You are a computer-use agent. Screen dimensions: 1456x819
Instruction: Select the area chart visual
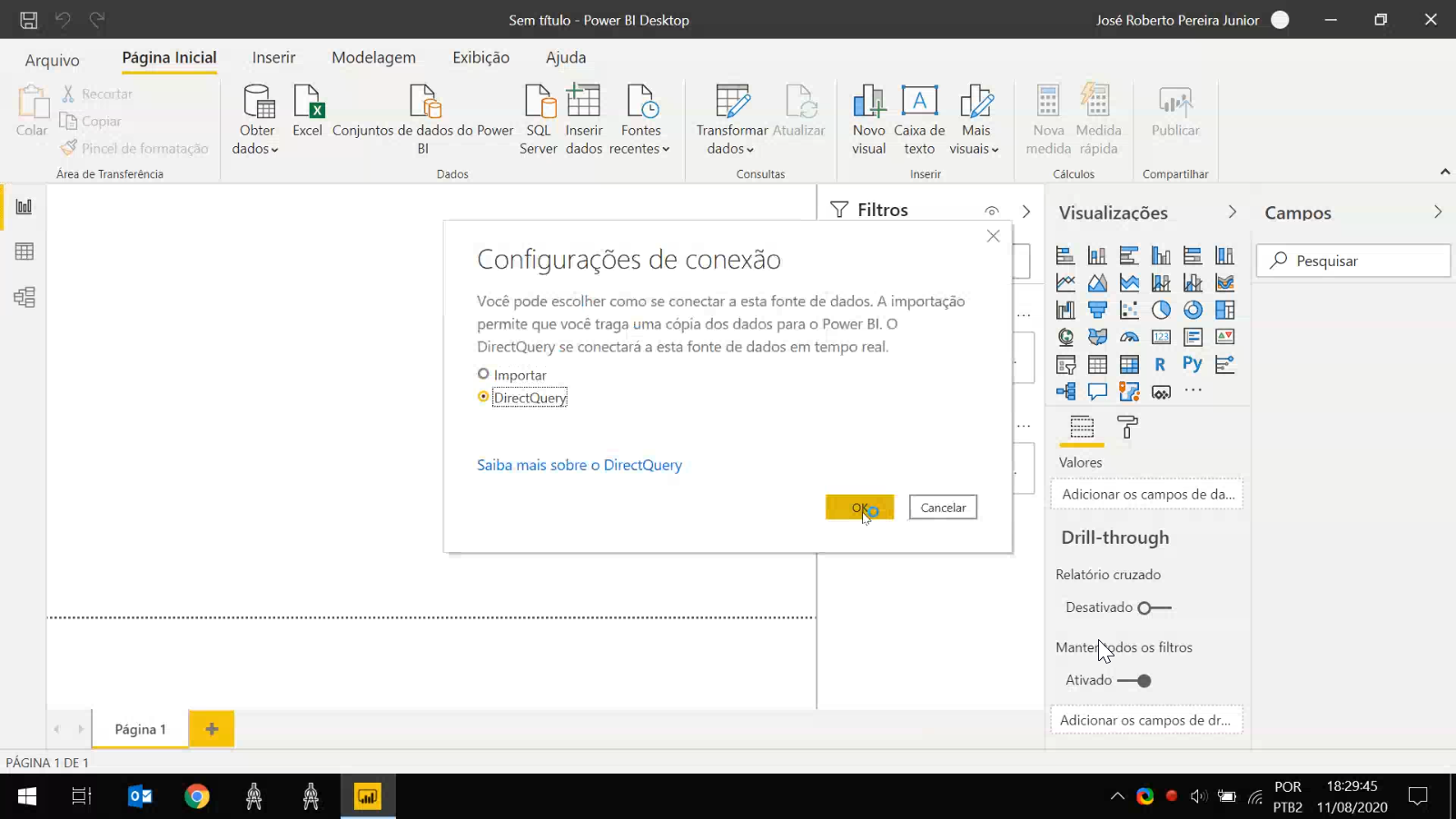tap(1097, 282)
